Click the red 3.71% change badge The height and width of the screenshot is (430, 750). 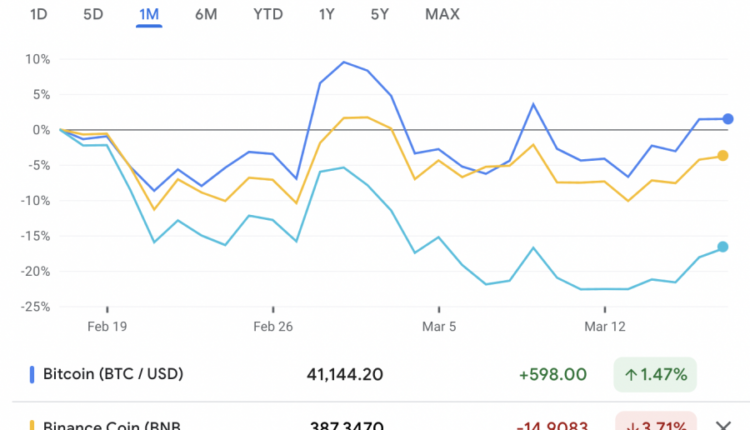tap(655, 425)
